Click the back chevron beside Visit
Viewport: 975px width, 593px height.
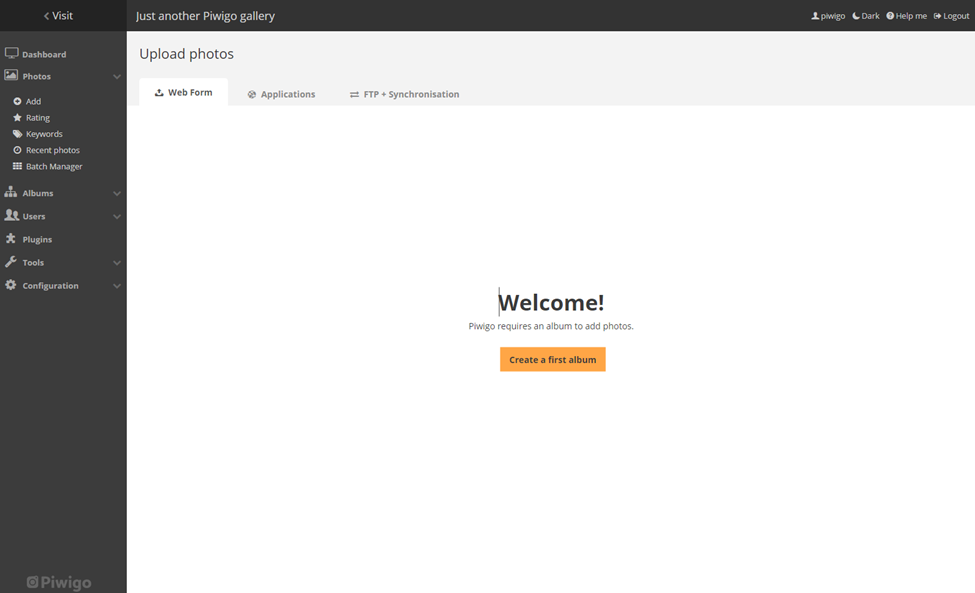[47, 16]
